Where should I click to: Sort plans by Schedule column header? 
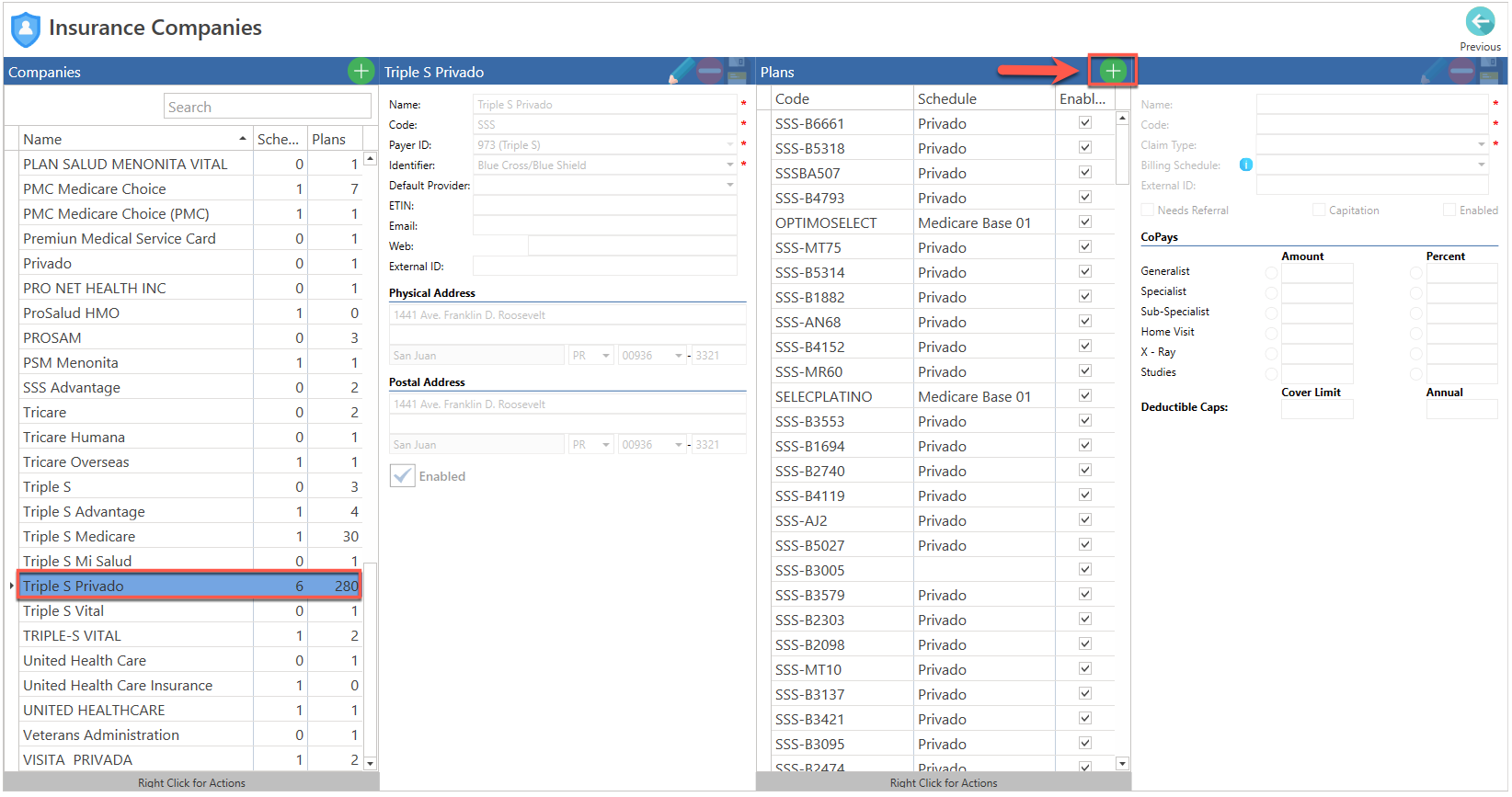pos(984,98)
